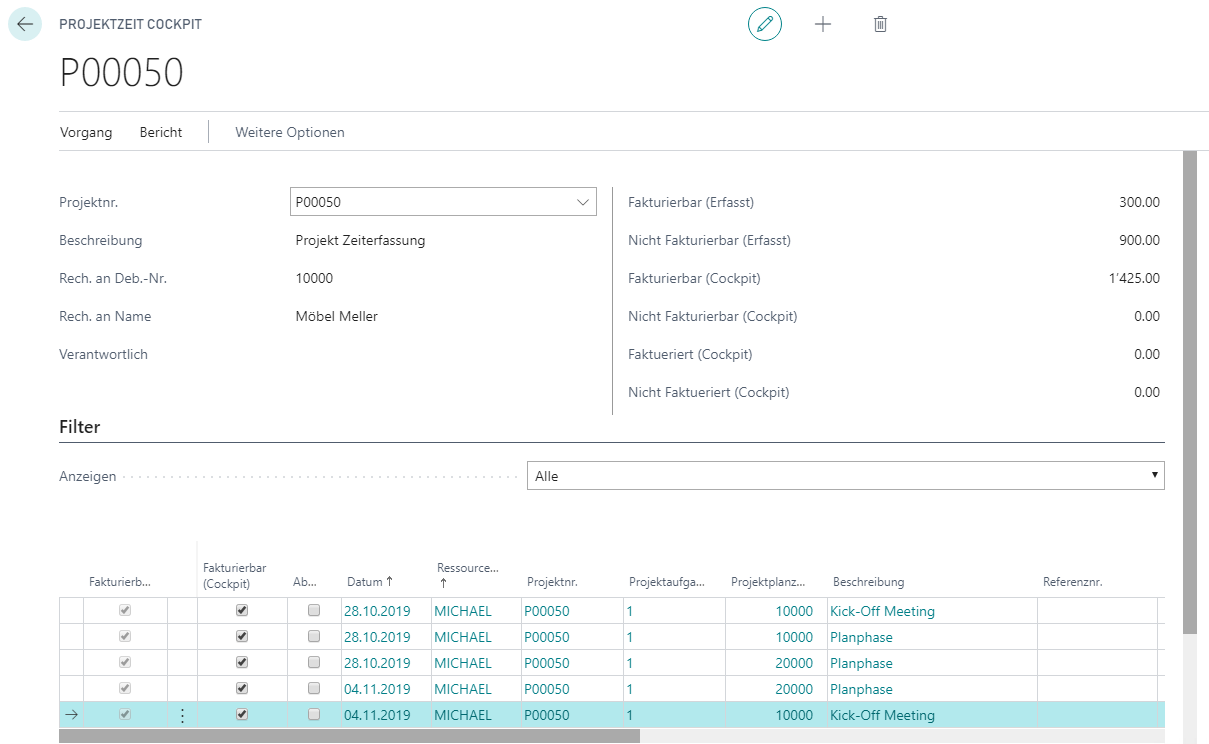Viewport: 1209px width, 744px height.
Task: Open date 28.10.2019 in Kick-Off Meeting row
Action: [x=377, y=611]
